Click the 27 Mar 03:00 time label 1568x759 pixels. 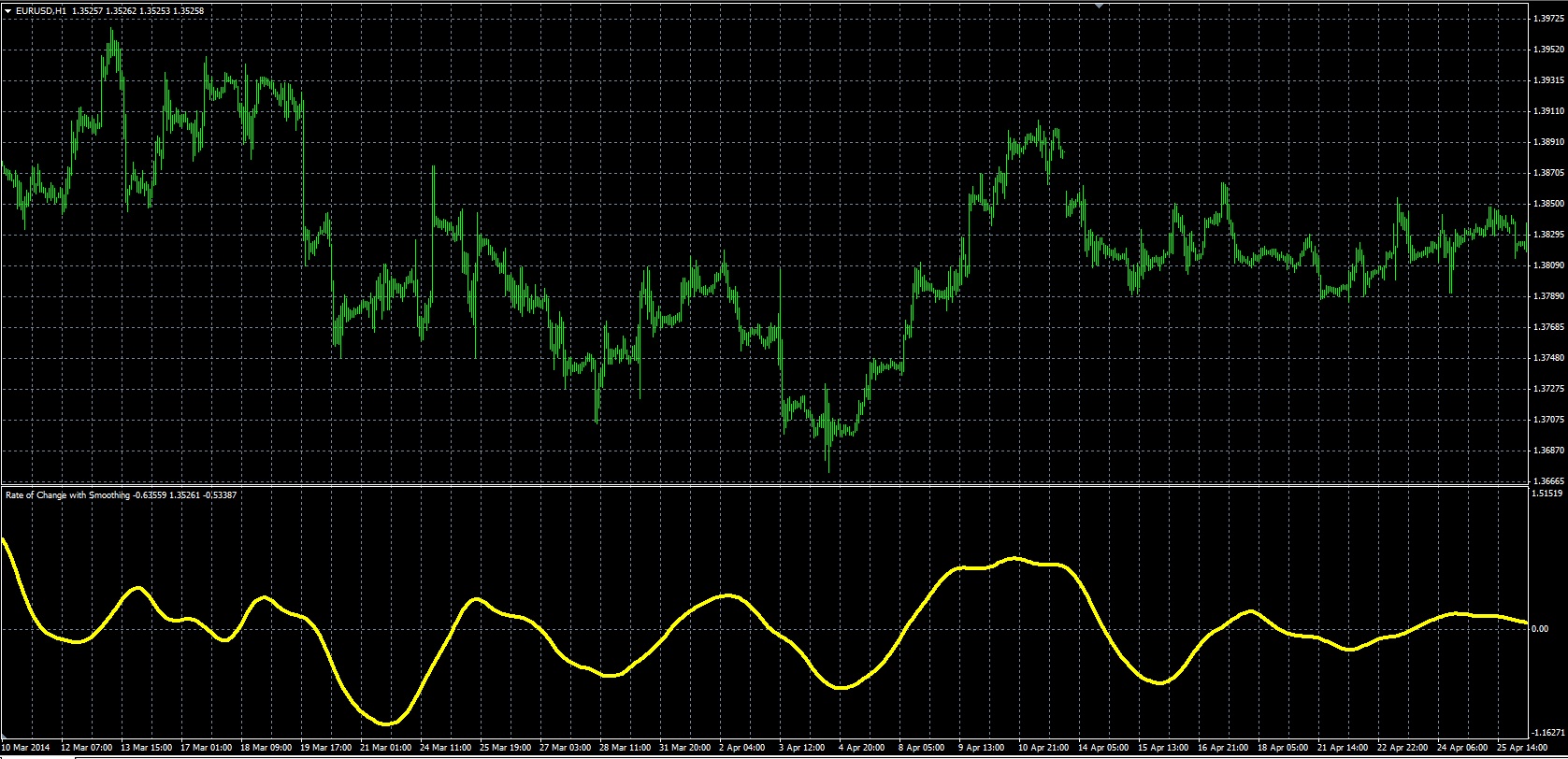pyautogui.click(x=566, y=748)
